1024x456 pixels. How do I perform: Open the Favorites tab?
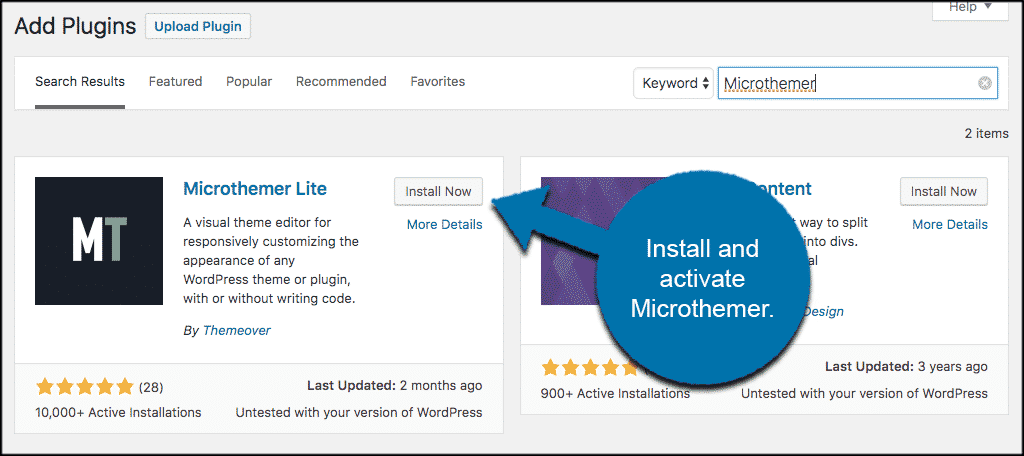(x=438, y=82)
